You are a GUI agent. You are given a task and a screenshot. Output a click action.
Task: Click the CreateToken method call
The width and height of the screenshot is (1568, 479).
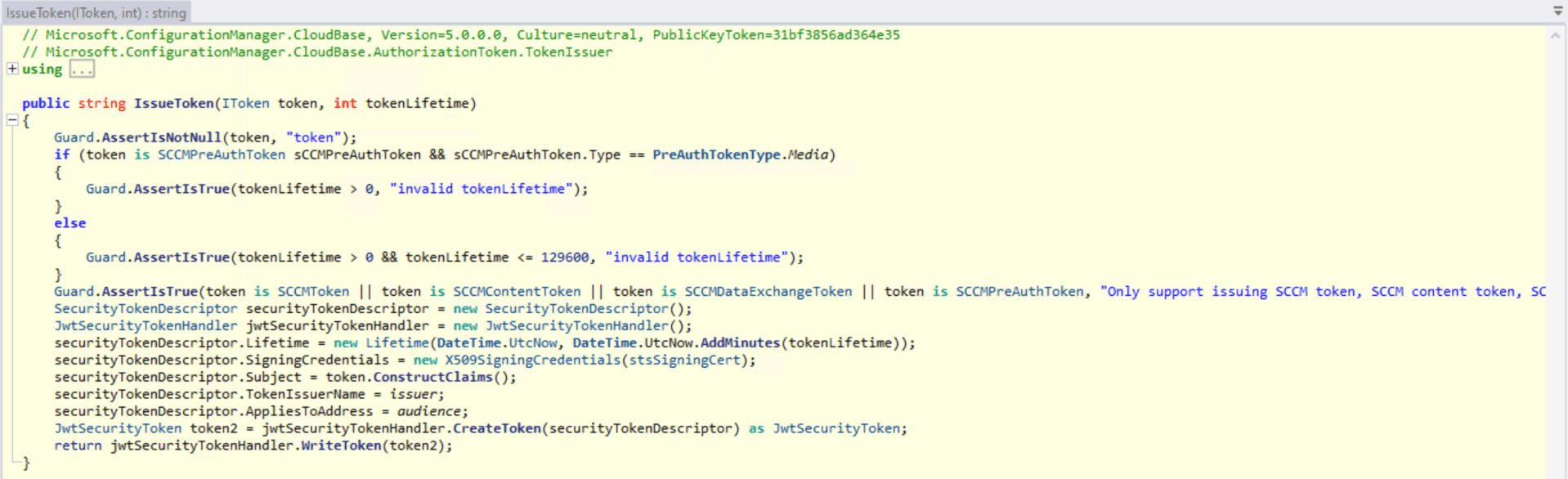pyautogui.click(x=497, y=428)
